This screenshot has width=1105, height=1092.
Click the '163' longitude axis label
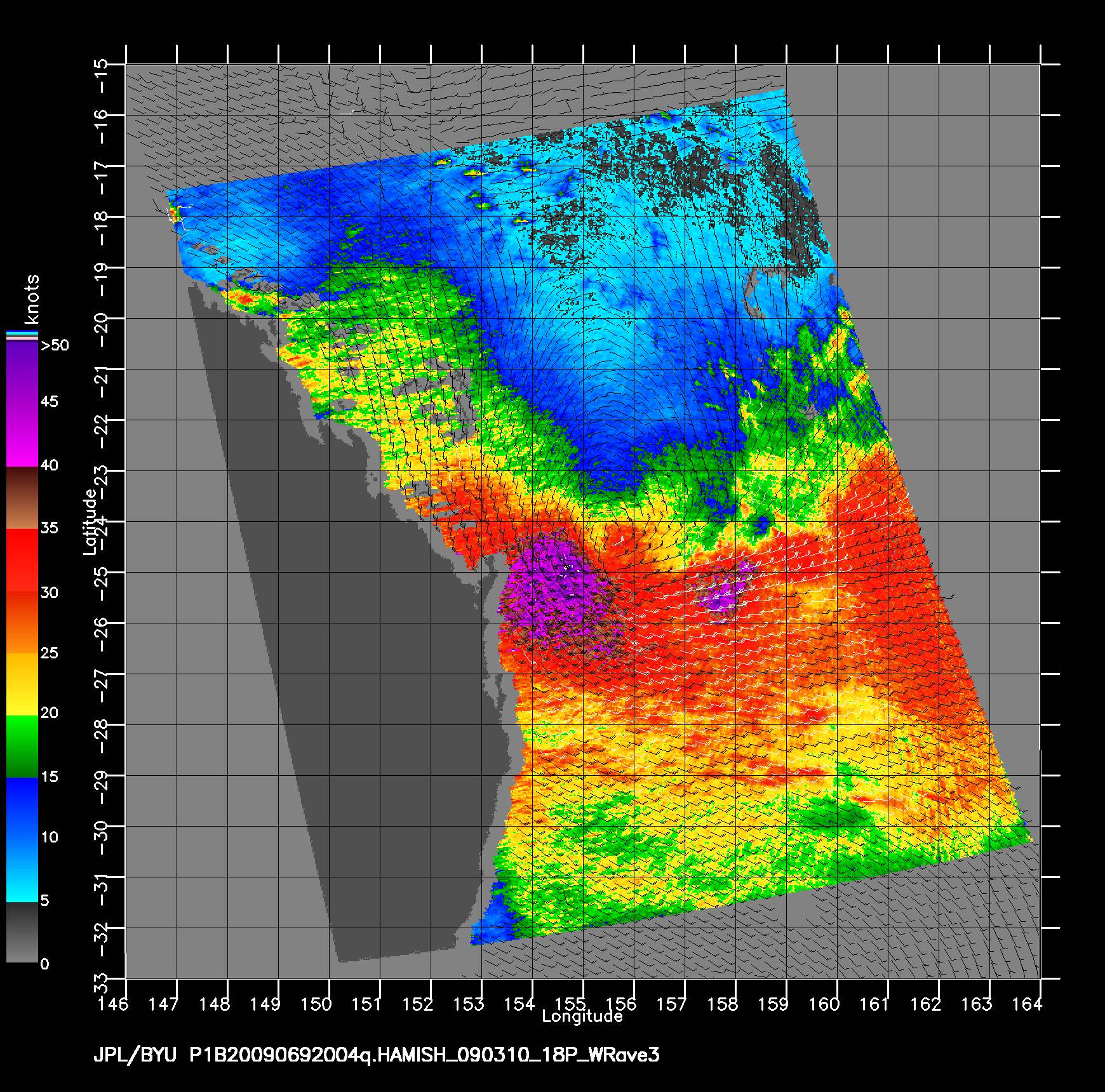[x=977, y=1004]
